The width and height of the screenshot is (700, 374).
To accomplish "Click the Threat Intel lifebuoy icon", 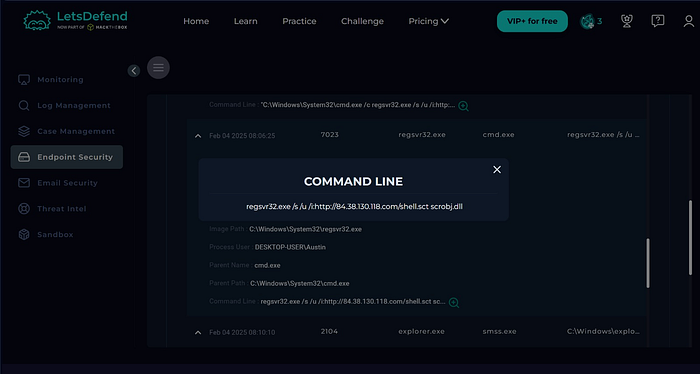I will coord(24,209).
